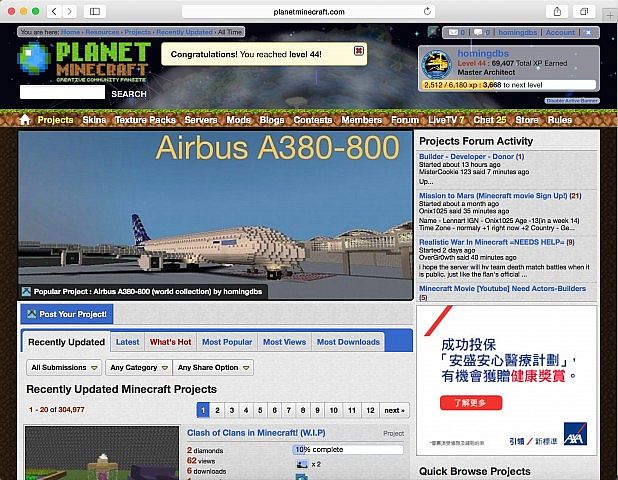Open the Projects navigation menu
This screenshot has width=618, height=480.
click(x=55, y=120)
